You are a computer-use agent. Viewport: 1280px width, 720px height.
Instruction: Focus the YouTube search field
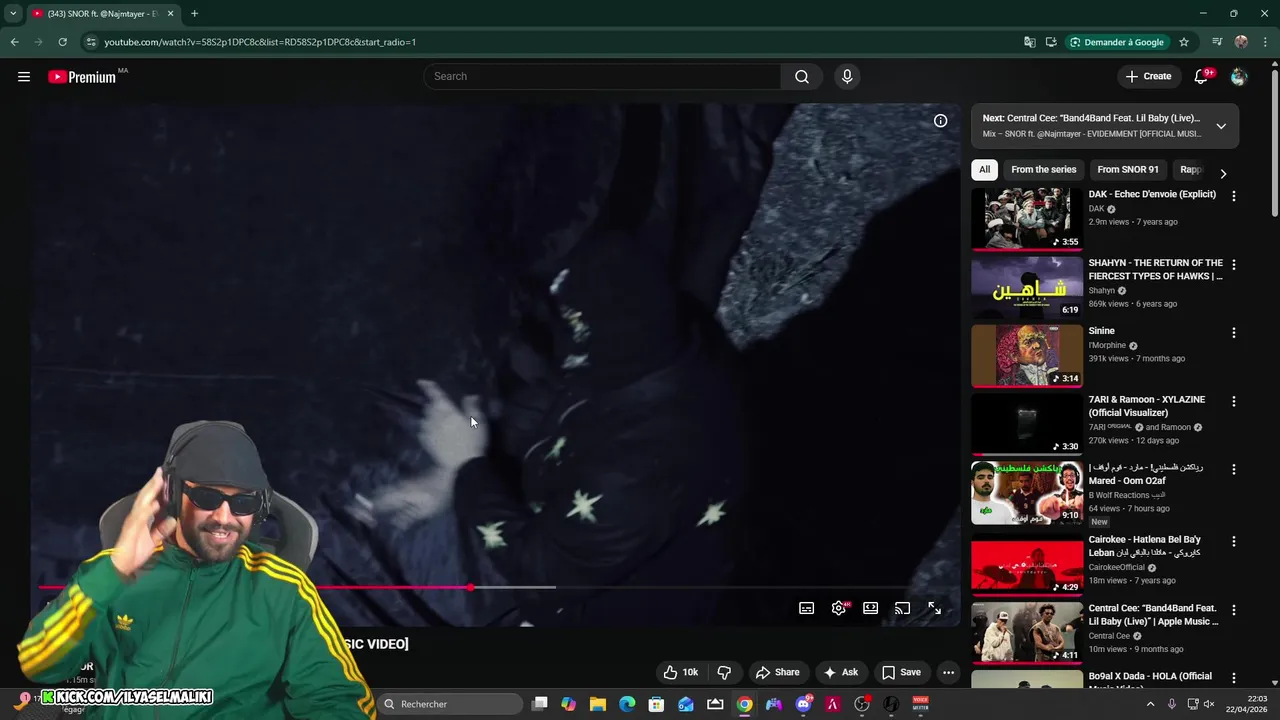pos(603,77)
